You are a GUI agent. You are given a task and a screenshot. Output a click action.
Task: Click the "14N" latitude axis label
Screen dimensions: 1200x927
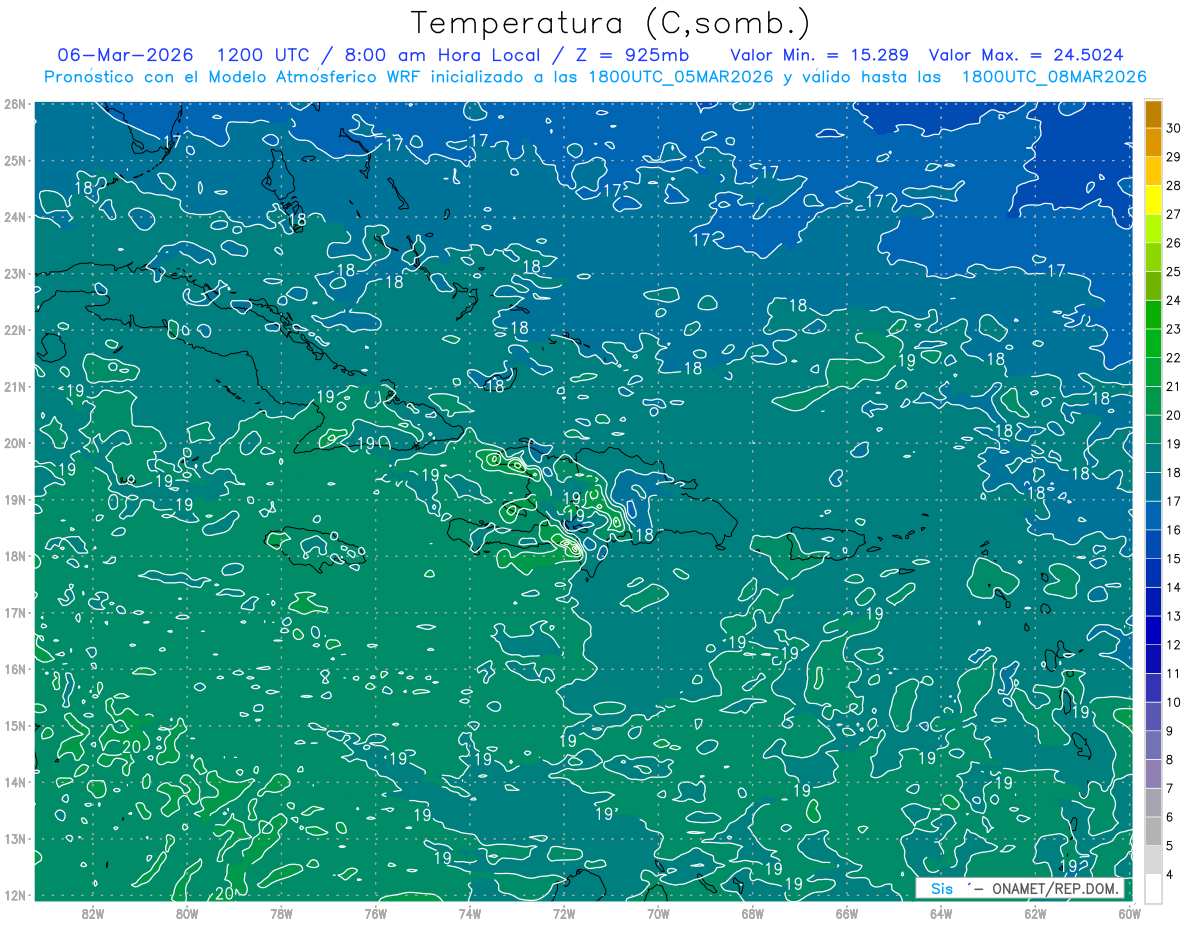(x=14, y=782)
